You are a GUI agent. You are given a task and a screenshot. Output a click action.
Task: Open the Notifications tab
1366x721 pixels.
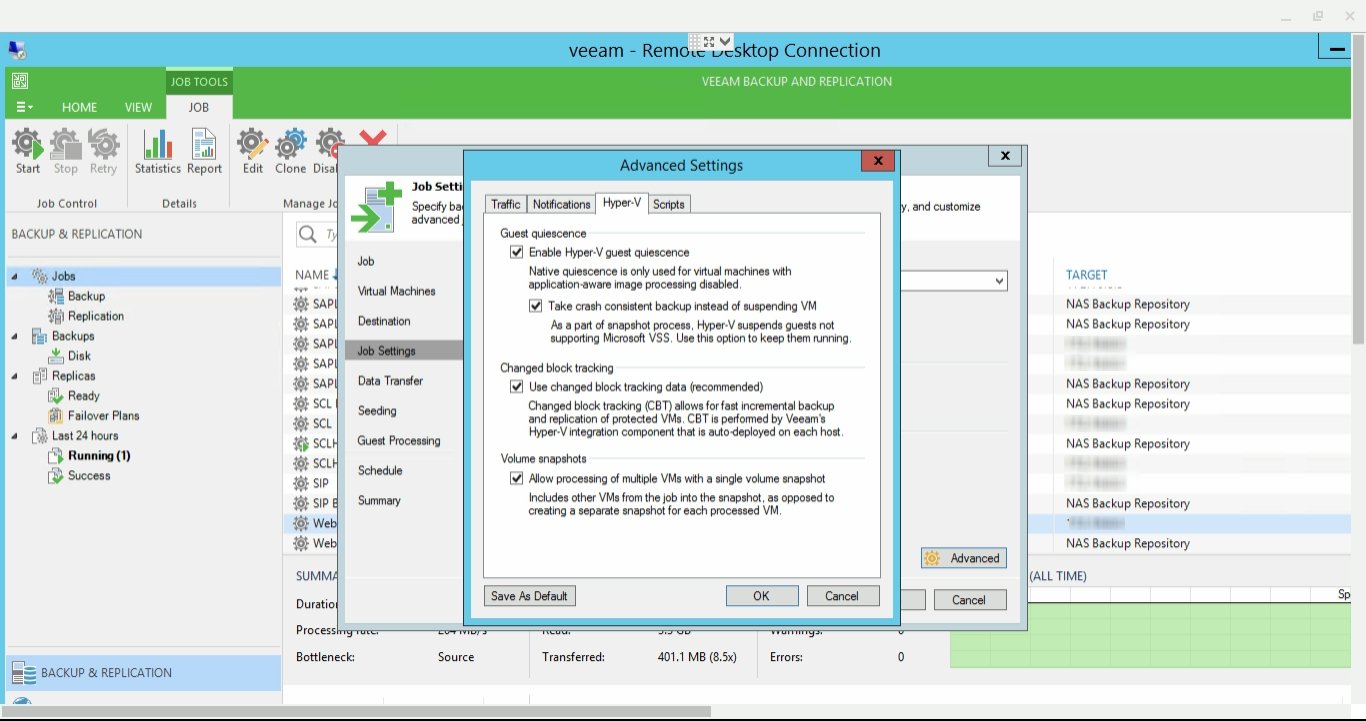coord(561,203)
